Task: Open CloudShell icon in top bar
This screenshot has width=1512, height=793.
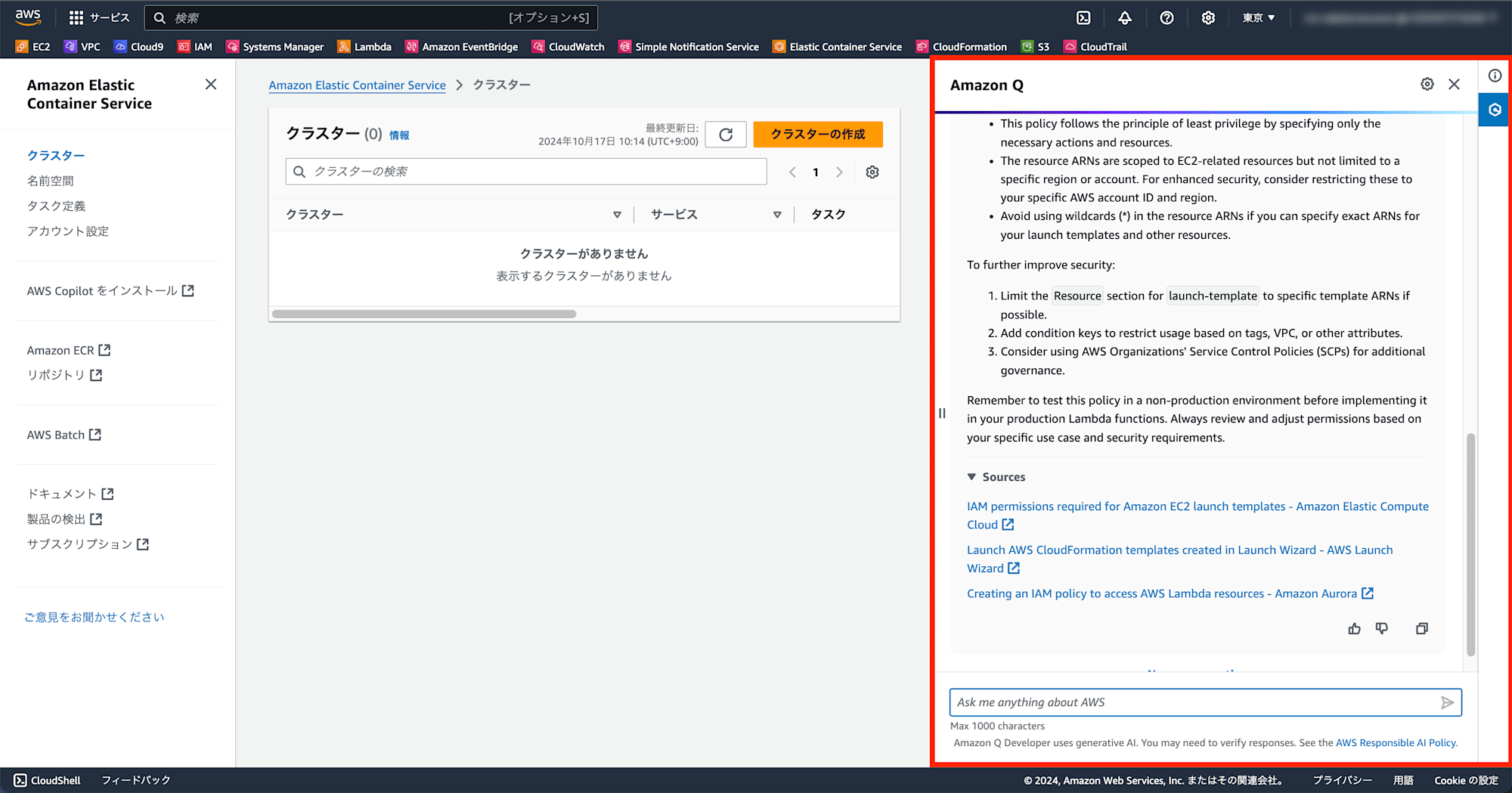Action: pos(1083,17)
